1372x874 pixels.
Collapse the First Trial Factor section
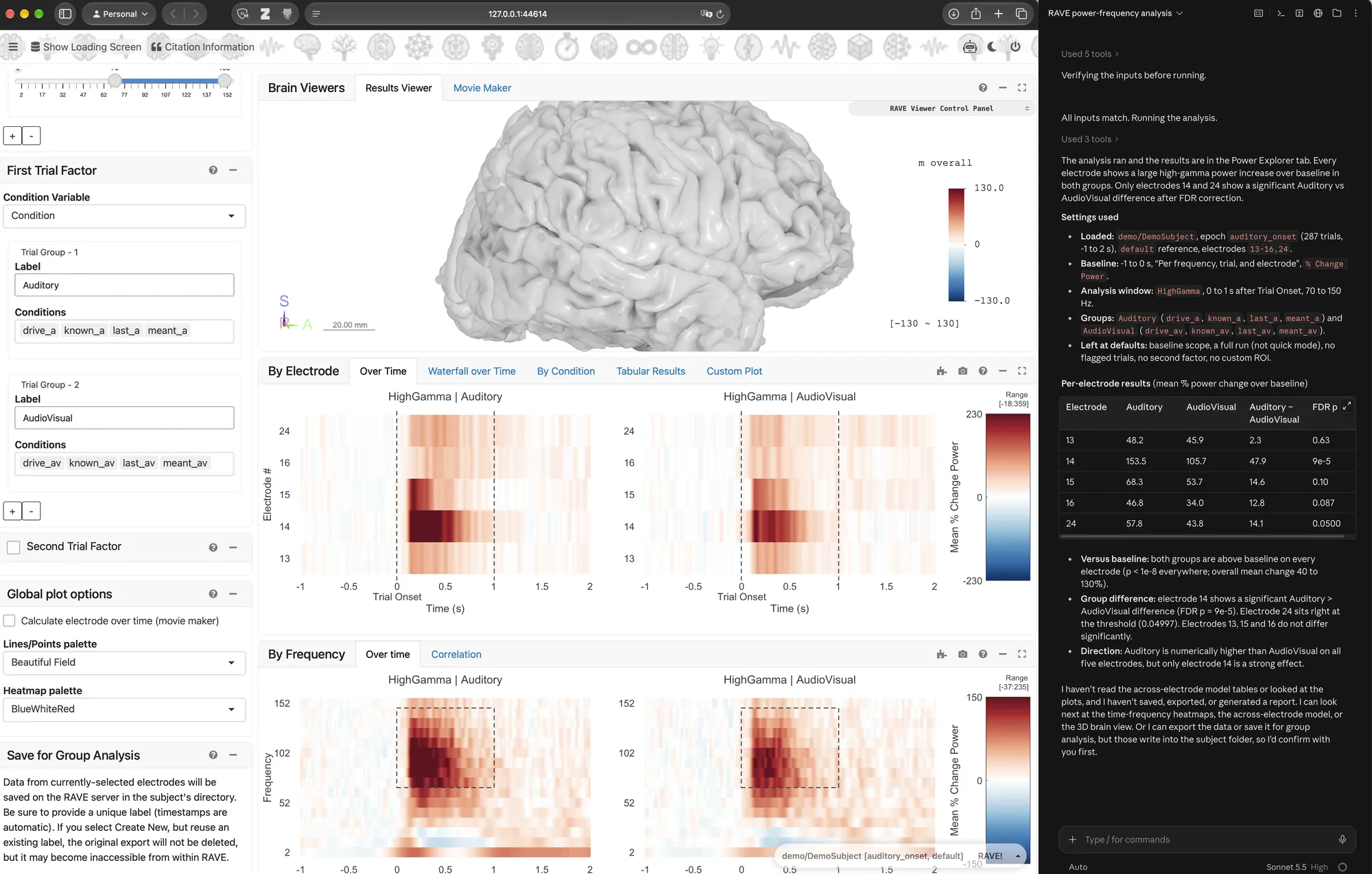tap(233, 170)
